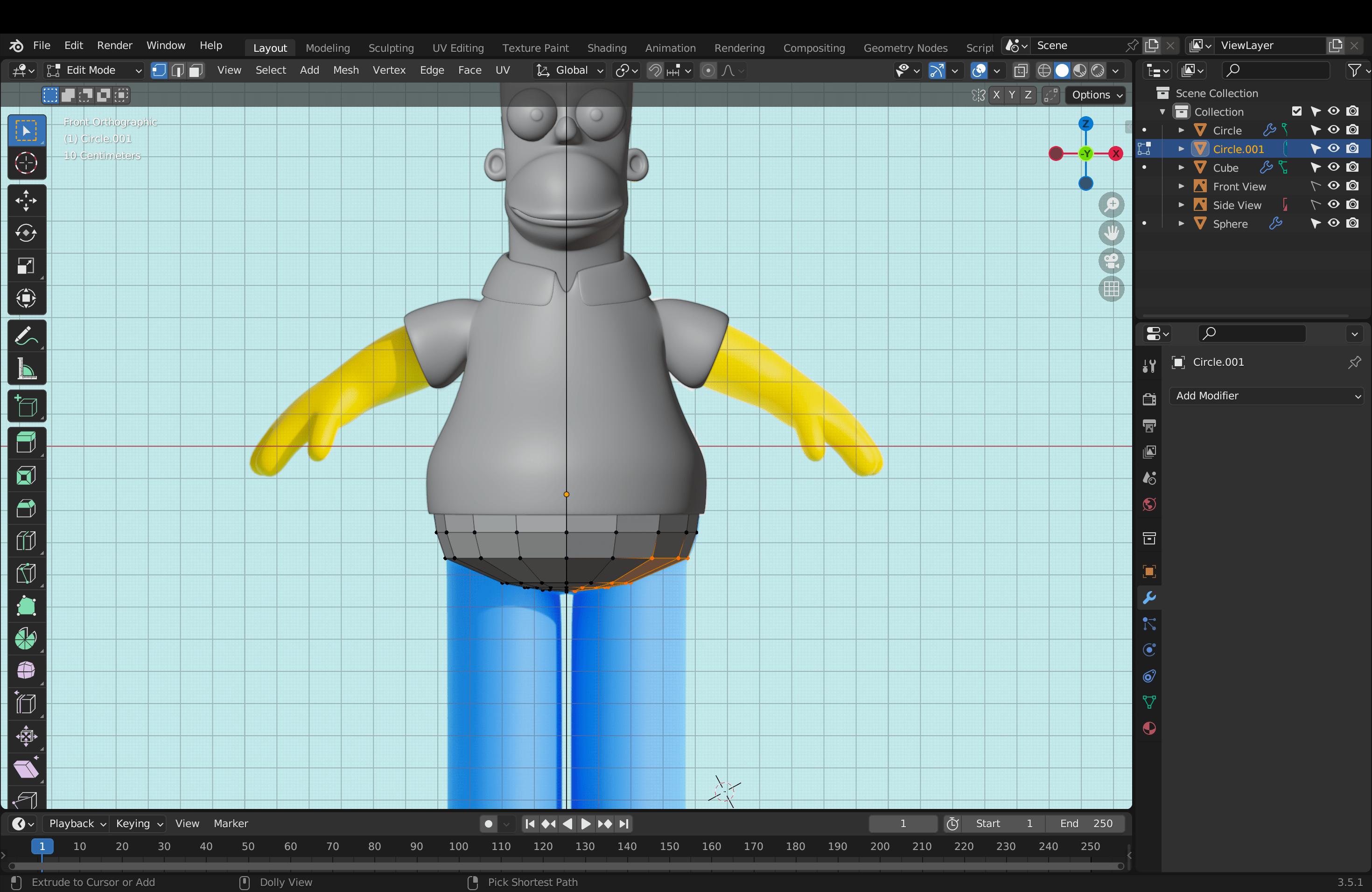Switch orthographic/perspective with grid gizmo
The image size is (1372, 892).
point(1112,289)
